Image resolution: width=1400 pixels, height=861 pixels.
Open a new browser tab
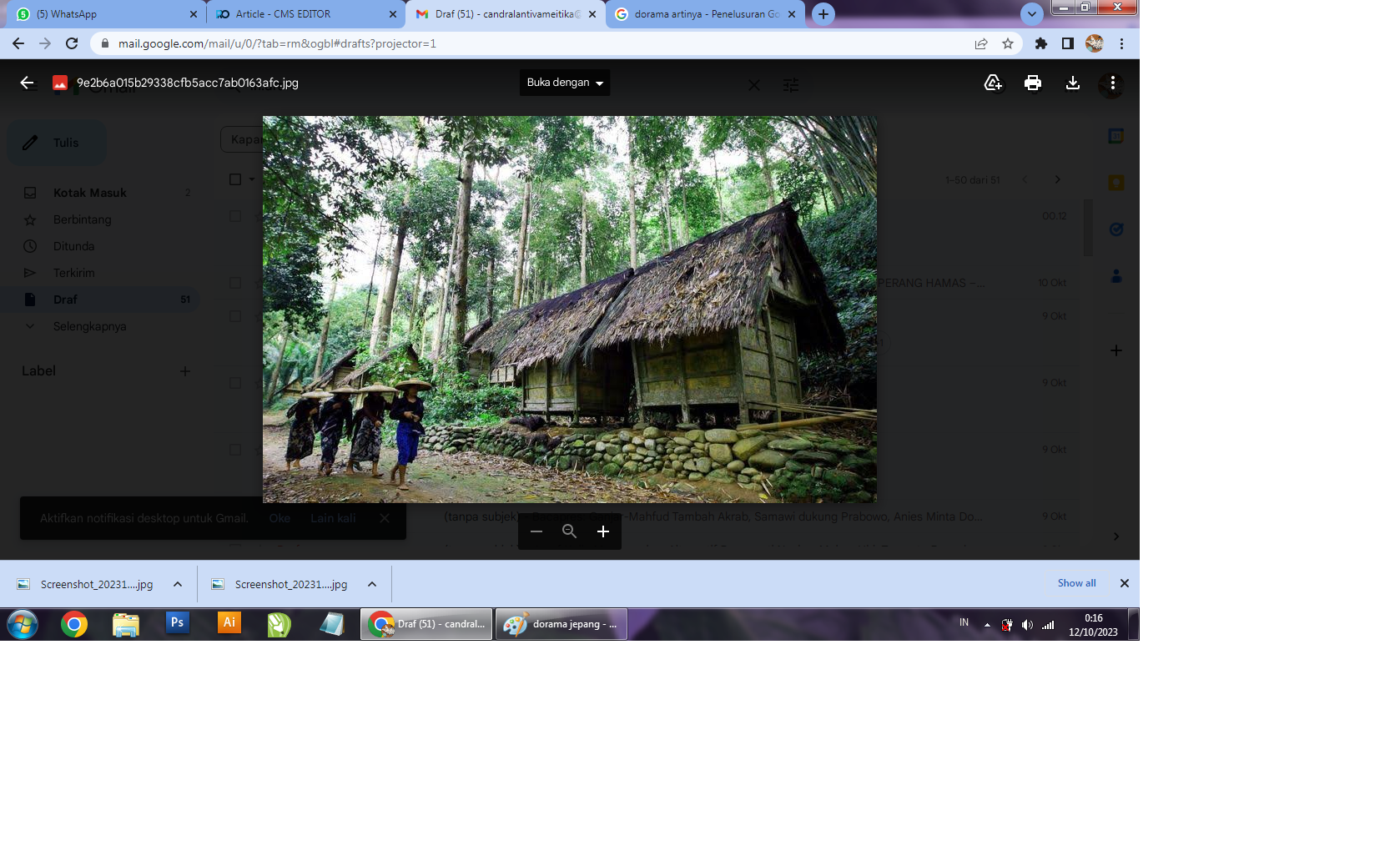[x=823, y=14]
